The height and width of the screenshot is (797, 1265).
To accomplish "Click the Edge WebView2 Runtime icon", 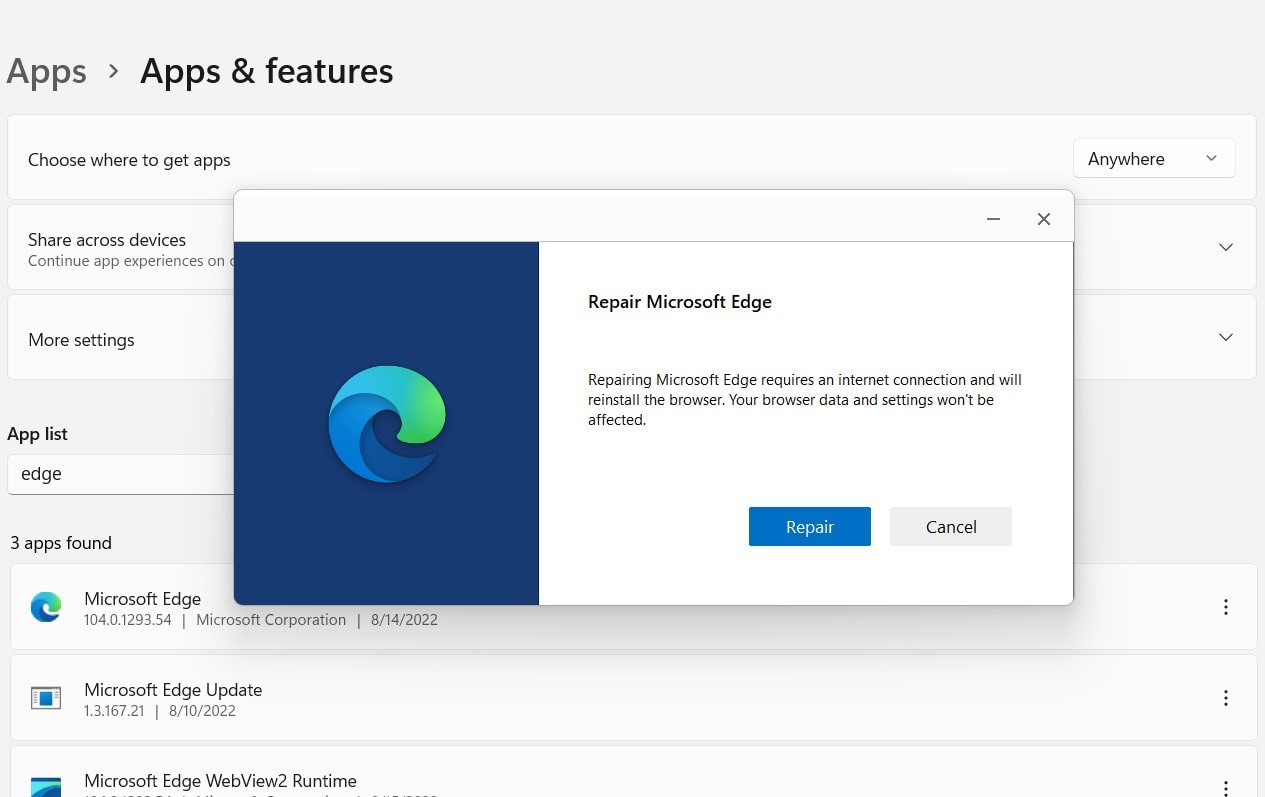I will (x=45, y=786).
